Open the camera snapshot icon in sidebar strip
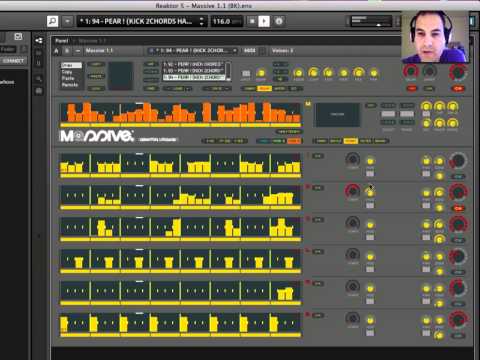480x360 pixels. coord(39,91)
